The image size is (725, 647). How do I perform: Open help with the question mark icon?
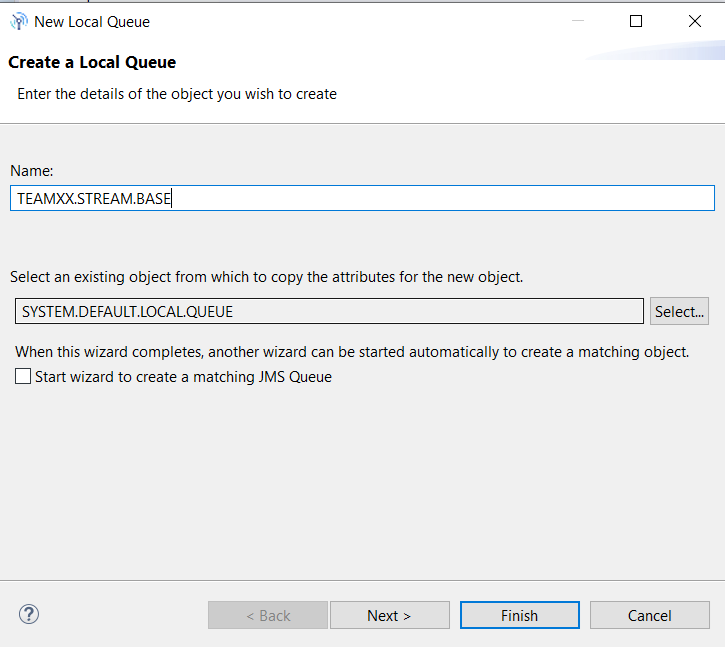pos(29,614)
